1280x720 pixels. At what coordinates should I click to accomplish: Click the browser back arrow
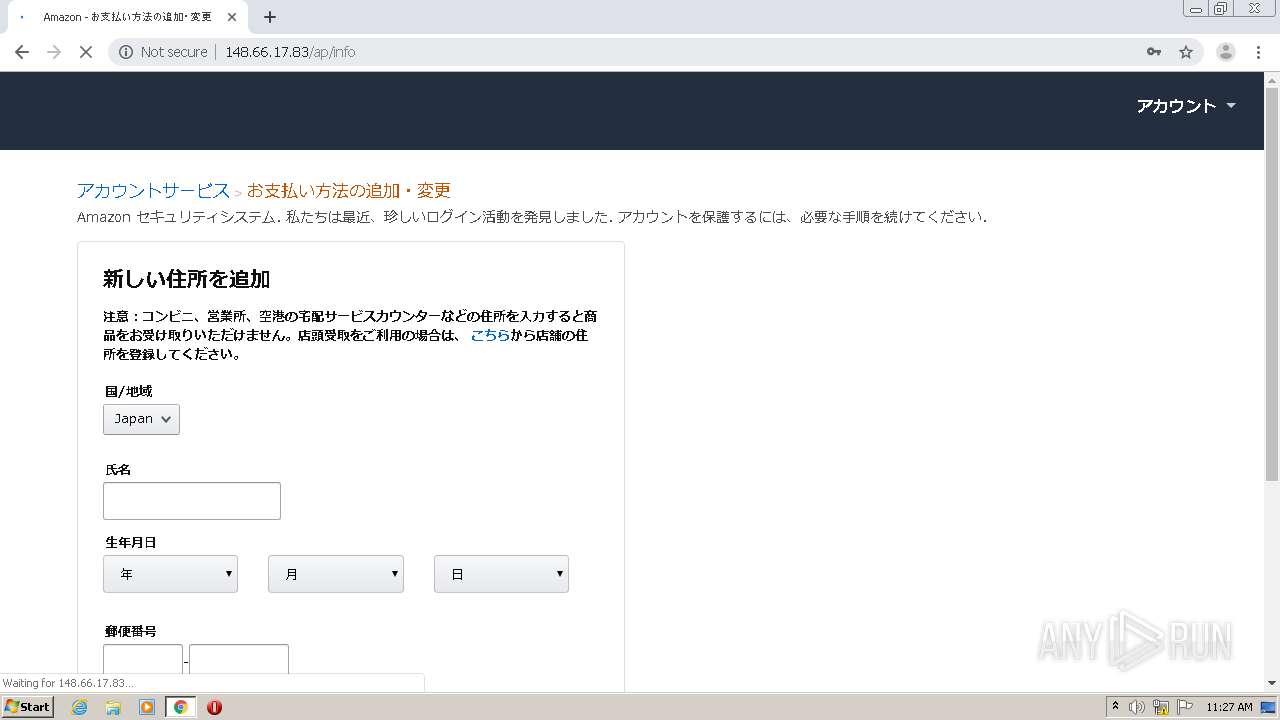(x=22, y=52)
